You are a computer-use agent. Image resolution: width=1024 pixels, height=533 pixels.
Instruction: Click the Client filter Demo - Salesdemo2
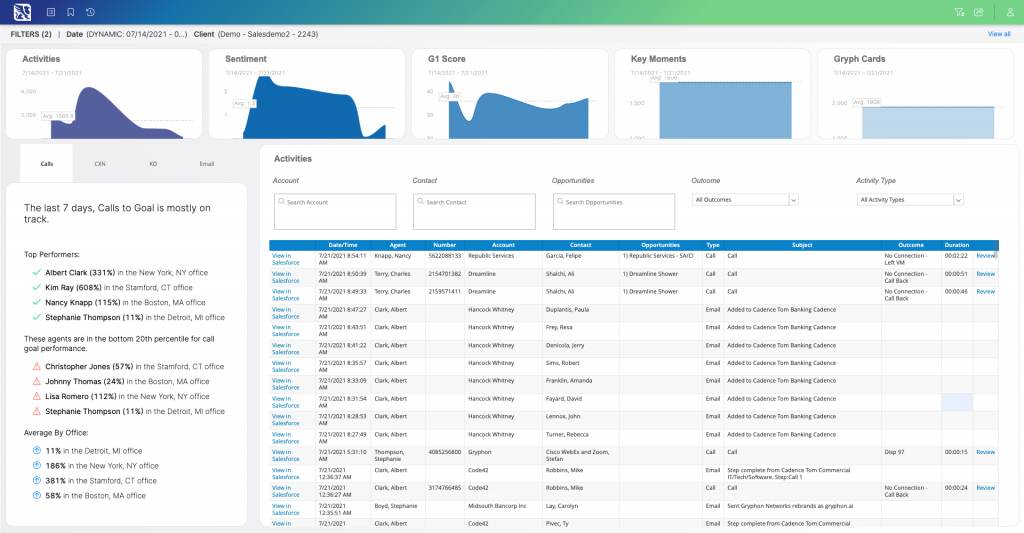(x=255, y=34)
